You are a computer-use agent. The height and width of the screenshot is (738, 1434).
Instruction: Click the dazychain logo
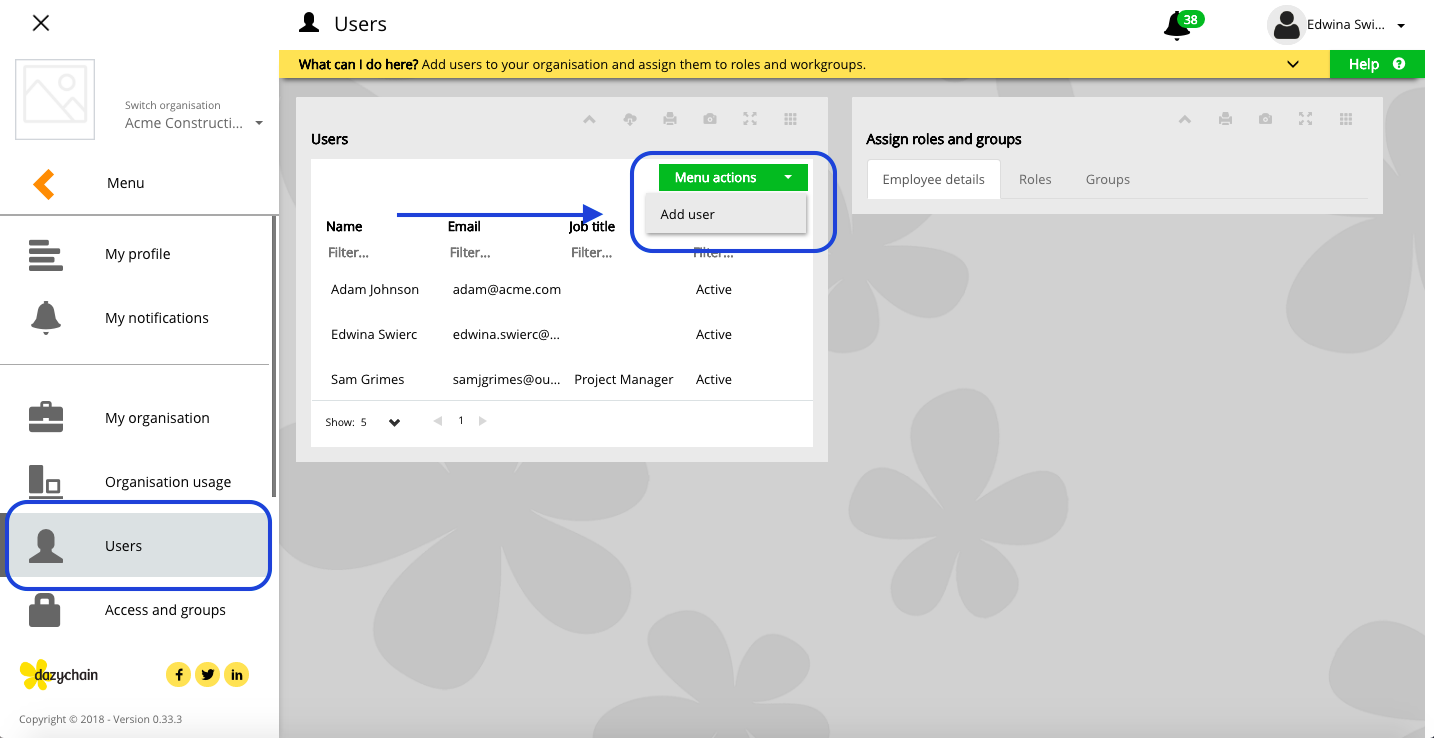click(x=59, y=675)
